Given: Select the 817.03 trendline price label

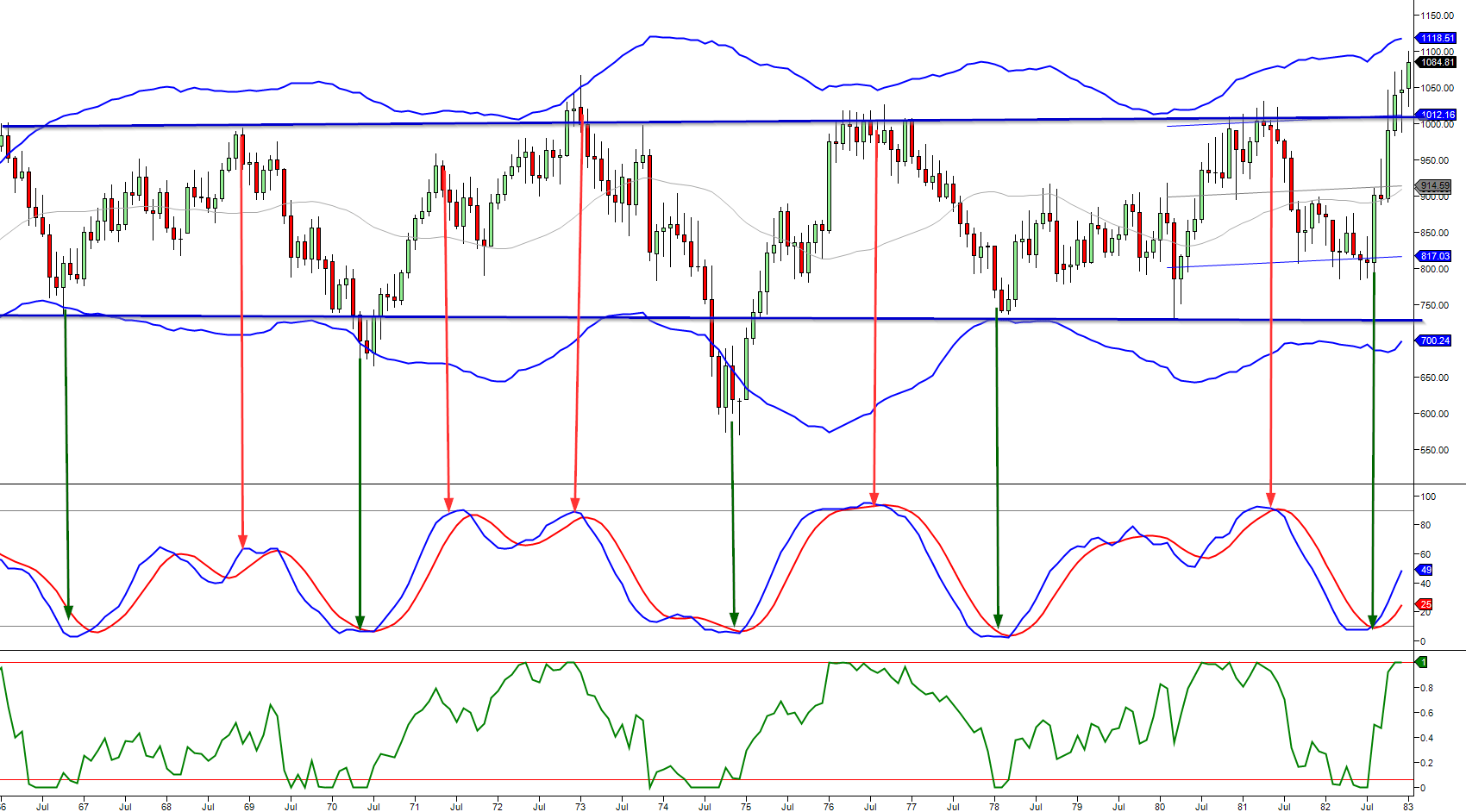Looking at the screenshot, I should pos(1434,256).
